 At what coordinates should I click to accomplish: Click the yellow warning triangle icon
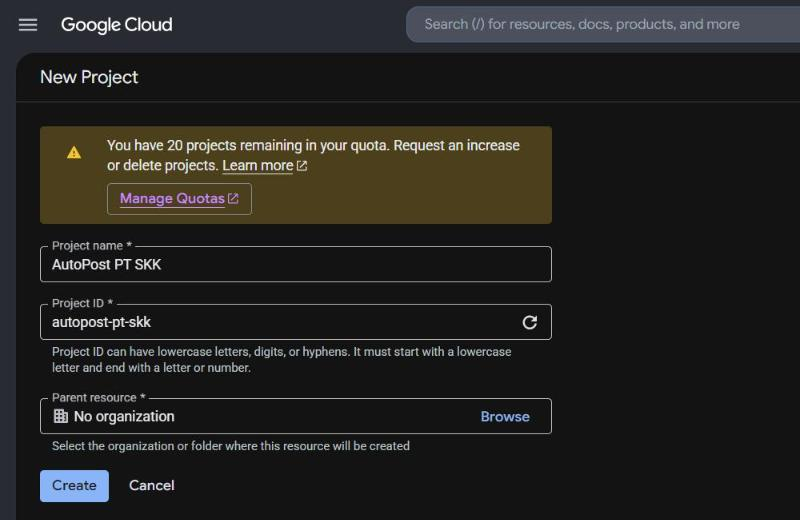tap(74, 153)
